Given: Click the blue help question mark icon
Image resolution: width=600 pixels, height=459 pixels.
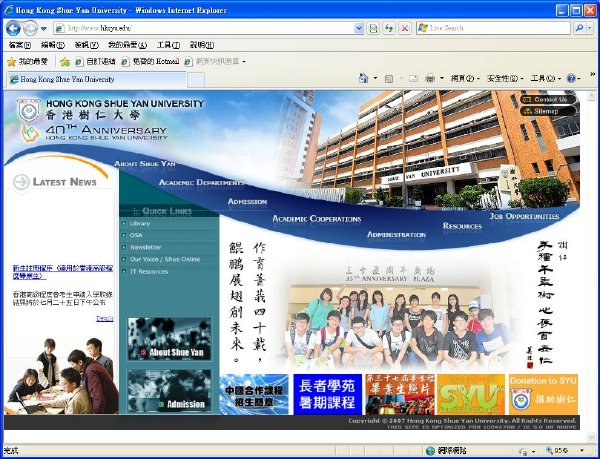Looking at the screenshot, I should 571,78.
